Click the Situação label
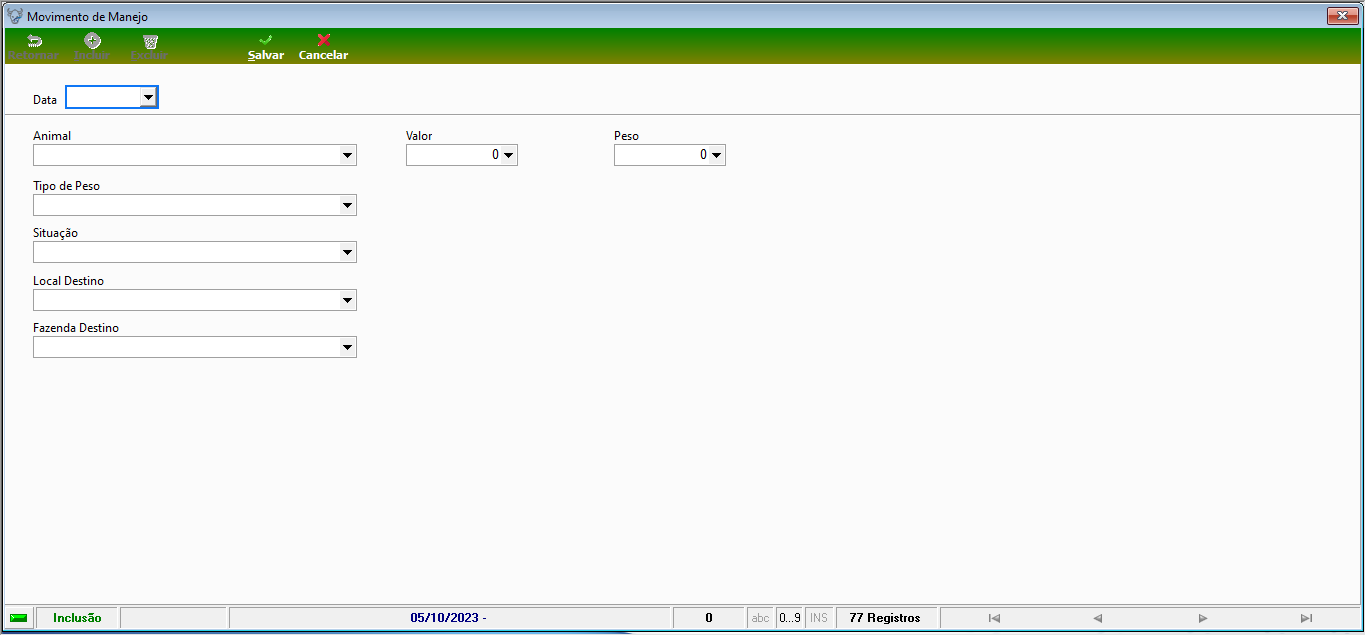 pyautogui.click(x=55, y=233)
